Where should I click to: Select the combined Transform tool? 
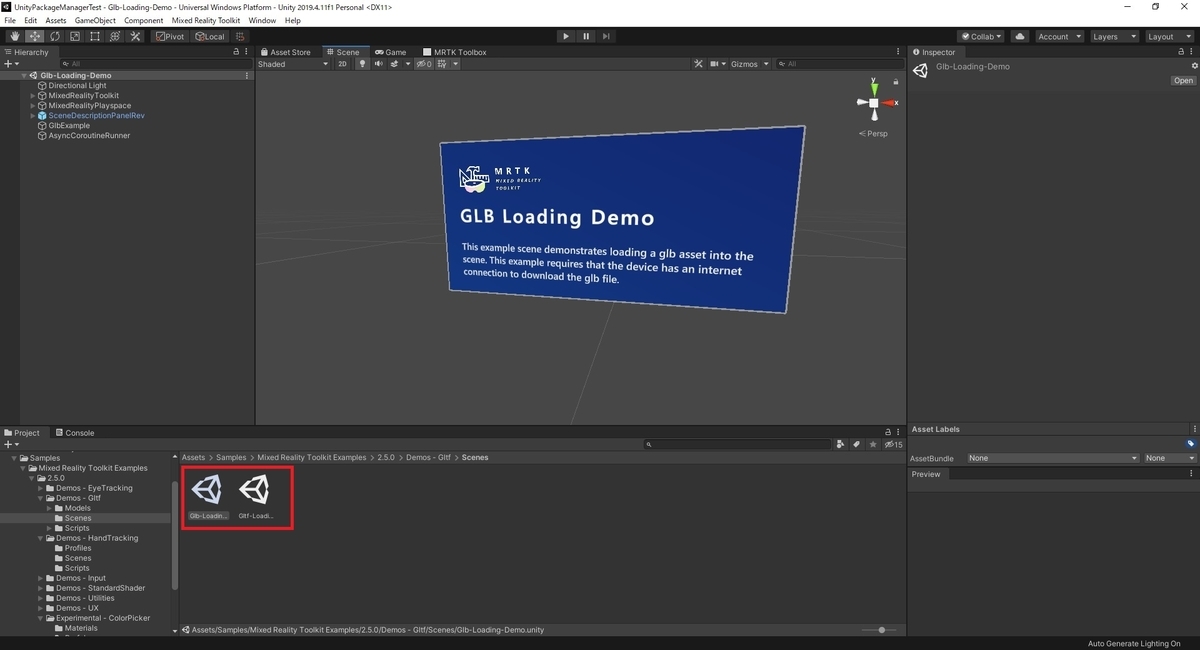pos(114,36)
